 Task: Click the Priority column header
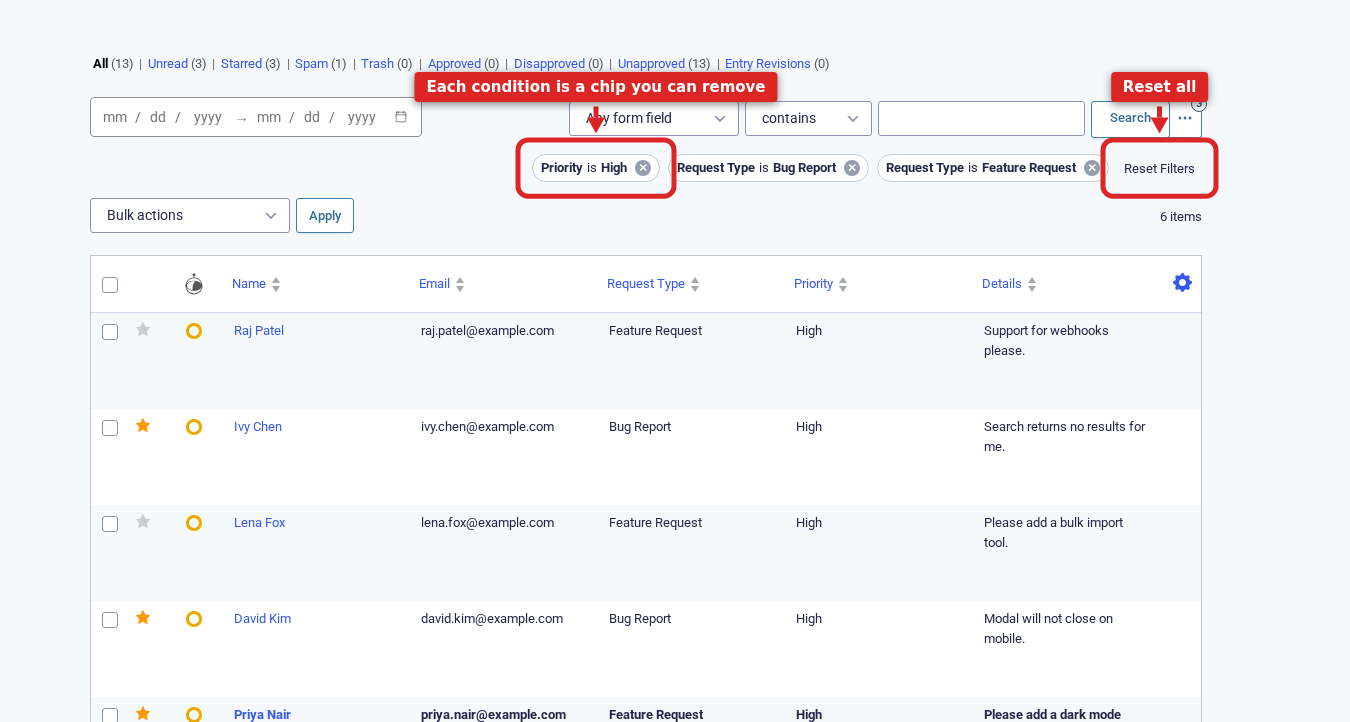tap(814, 284)
